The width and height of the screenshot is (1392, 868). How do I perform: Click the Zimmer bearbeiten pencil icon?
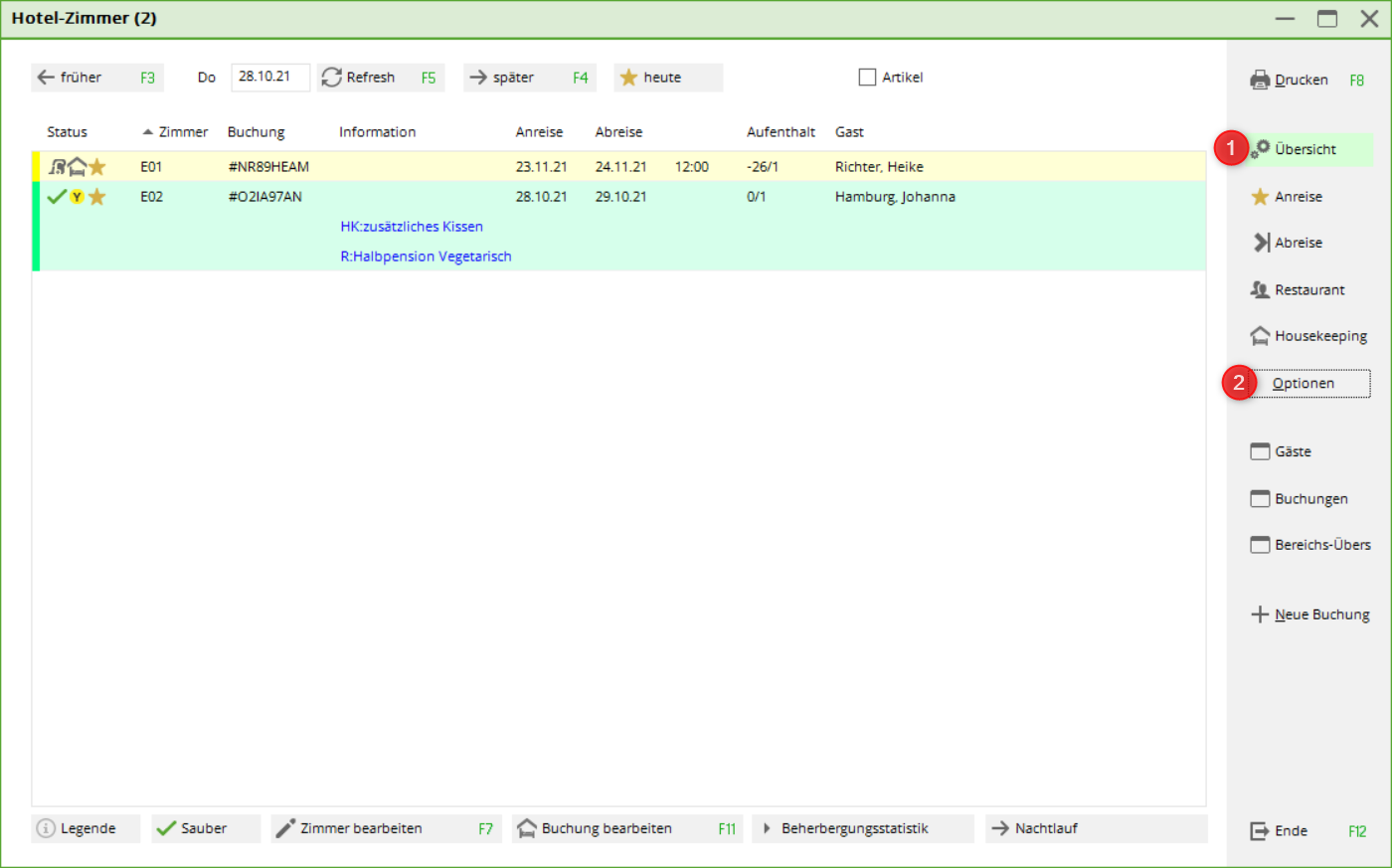click(285, 828)
